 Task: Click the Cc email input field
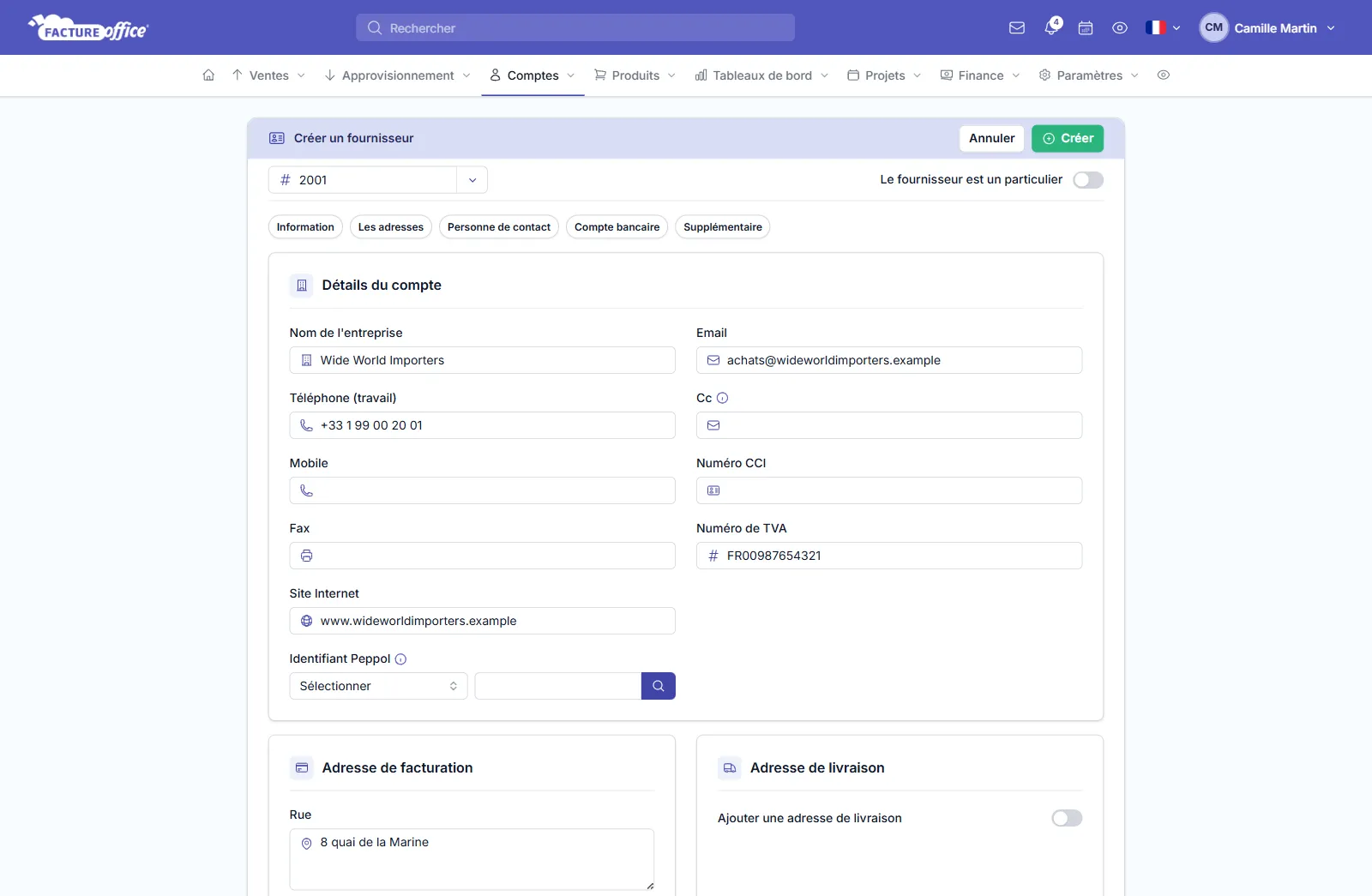[x=889, y=425]
